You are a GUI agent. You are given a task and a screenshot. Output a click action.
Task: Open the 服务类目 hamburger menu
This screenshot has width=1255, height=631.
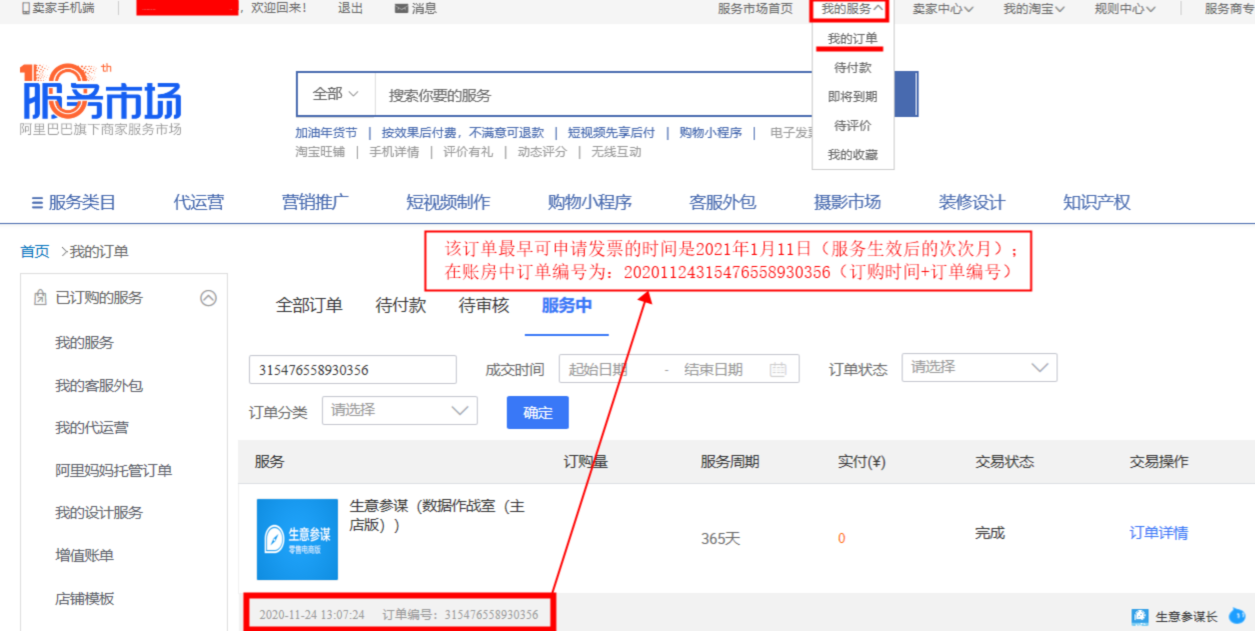pos(37,202)
